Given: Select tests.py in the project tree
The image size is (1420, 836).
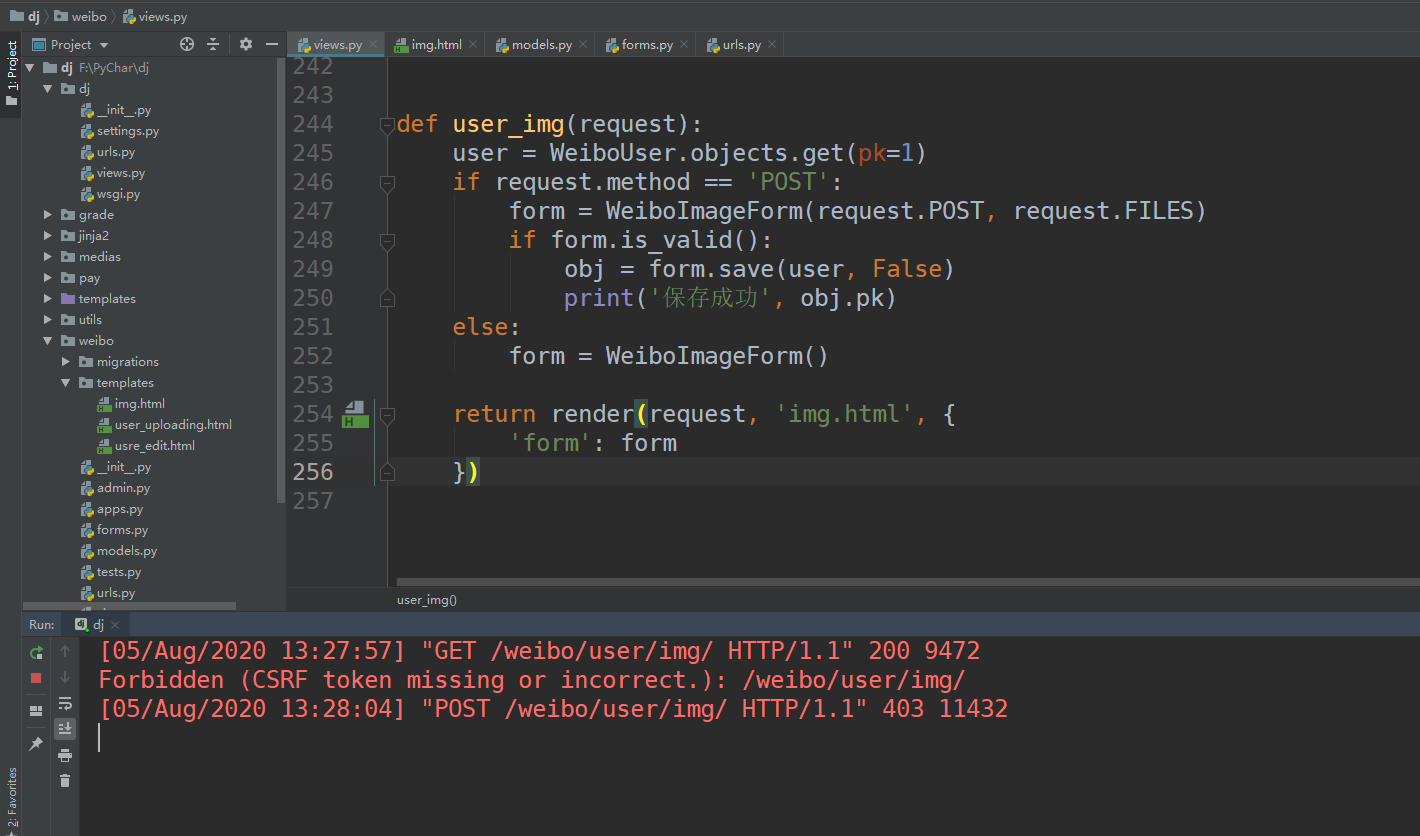Looking at the screenshot, I should point(119,572).
